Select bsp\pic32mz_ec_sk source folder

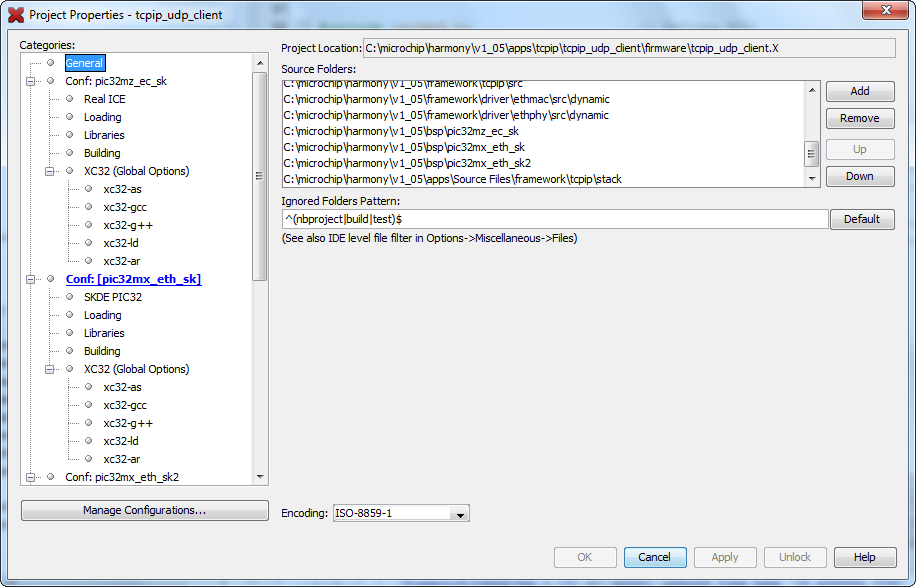(x=401, y=131)
